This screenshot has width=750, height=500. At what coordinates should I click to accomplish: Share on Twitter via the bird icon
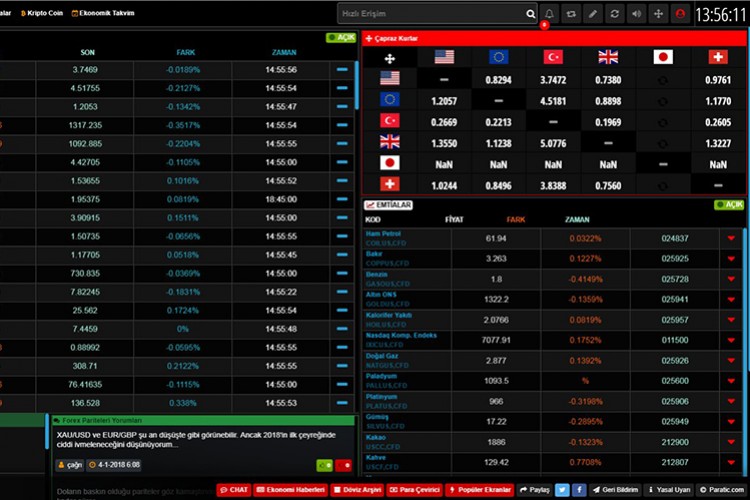point(563,490)
